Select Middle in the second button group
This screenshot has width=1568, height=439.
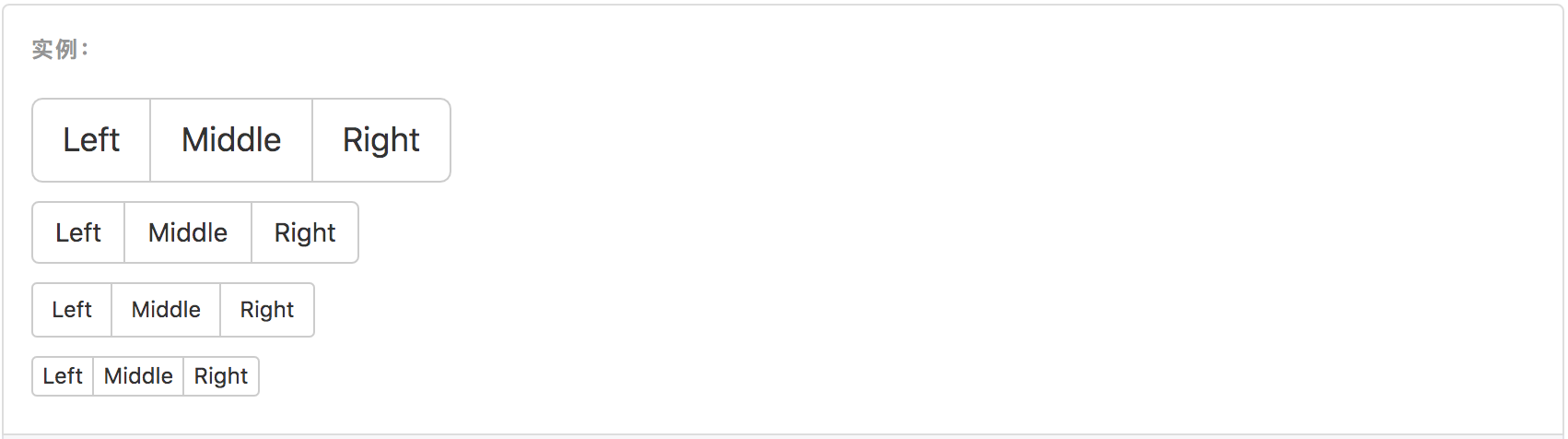pos(188,232)
